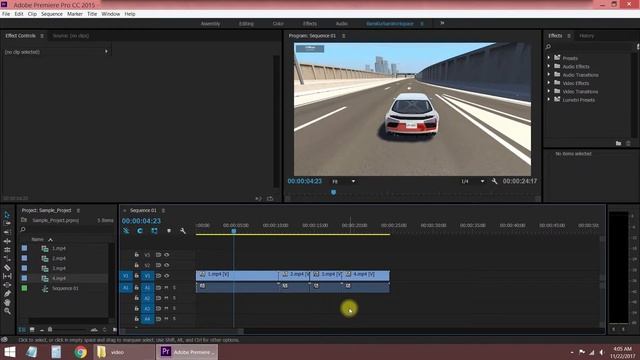Select the Track Select Forward tool
The image size is (640, 360).
coord(7,223)
